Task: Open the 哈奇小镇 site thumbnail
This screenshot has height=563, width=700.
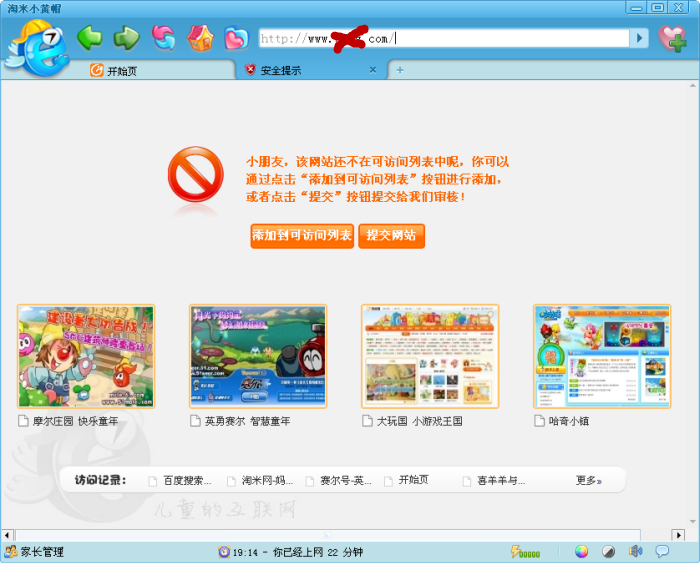Action: click(602, 356)
